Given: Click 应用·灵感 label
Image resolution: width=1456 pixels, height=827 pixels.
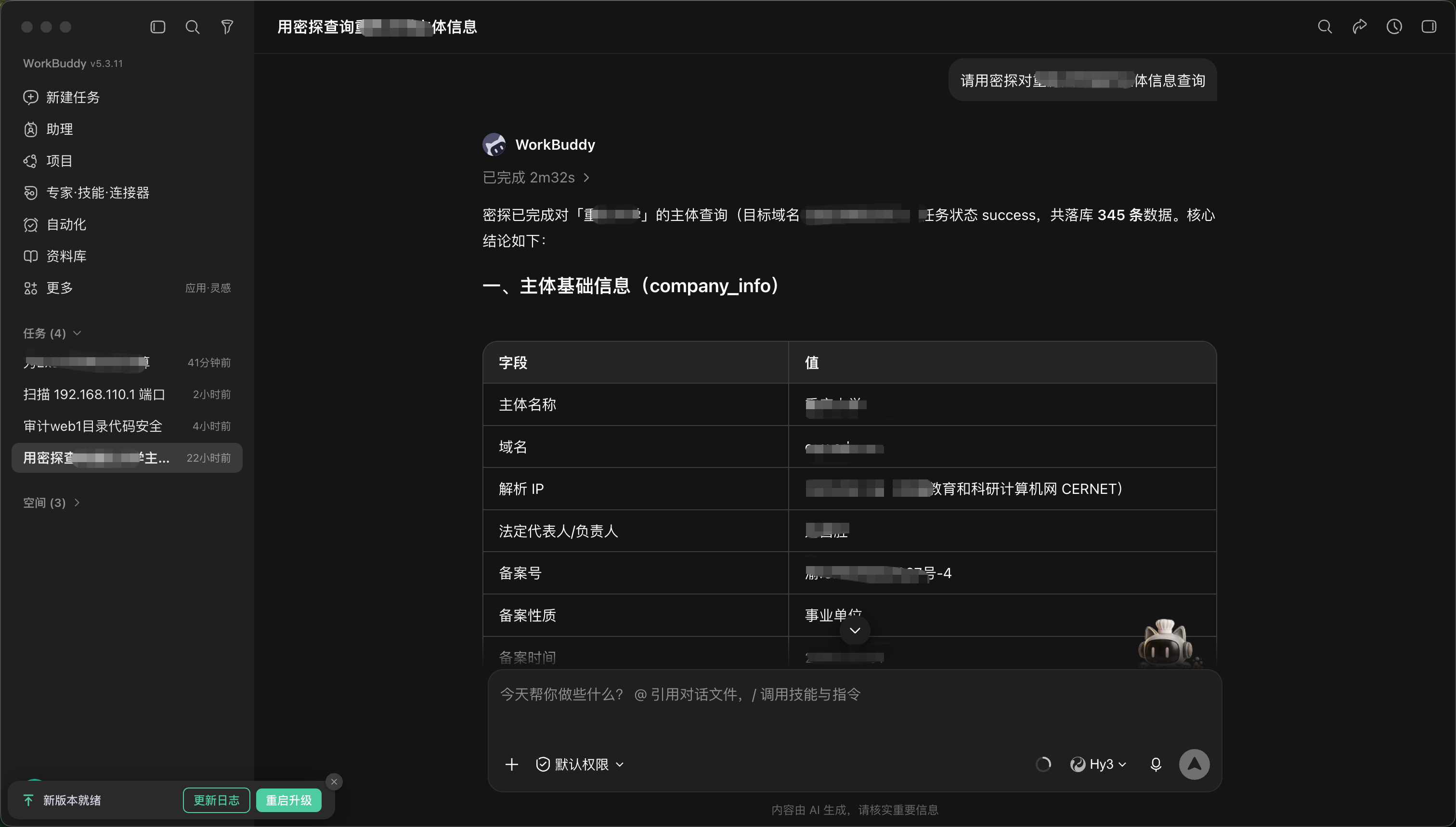Looking at the screenshot, I should coord(208,288).
